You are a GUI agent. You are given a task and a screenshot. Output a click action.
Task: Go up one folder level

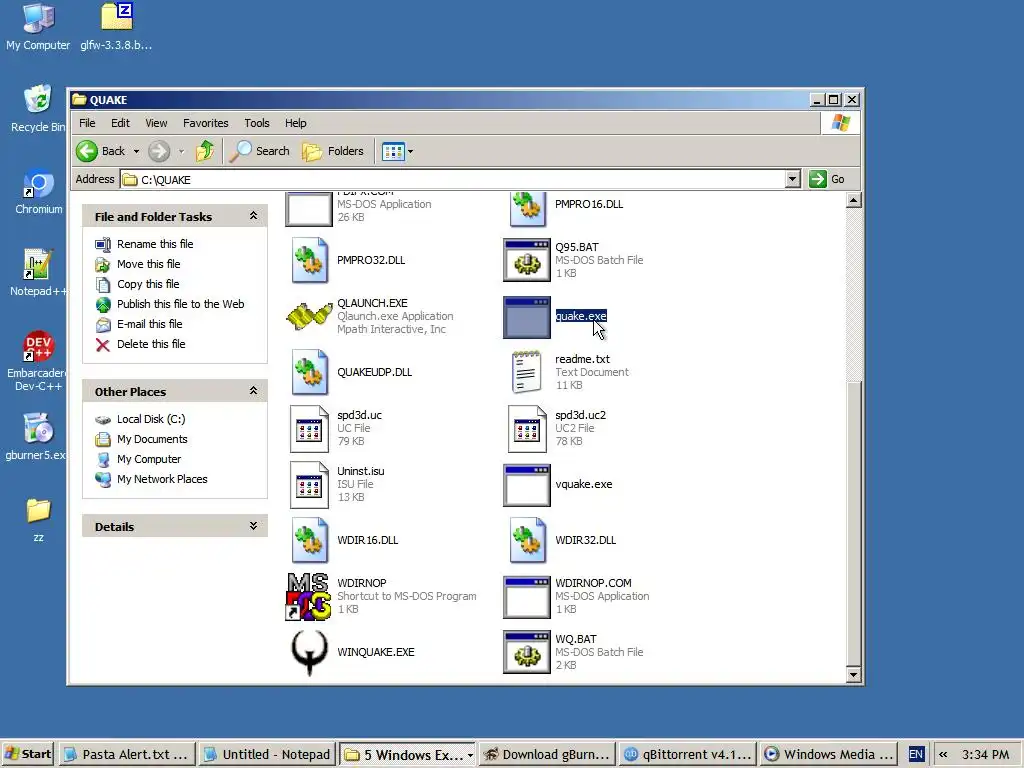click(x=205, y=152)
